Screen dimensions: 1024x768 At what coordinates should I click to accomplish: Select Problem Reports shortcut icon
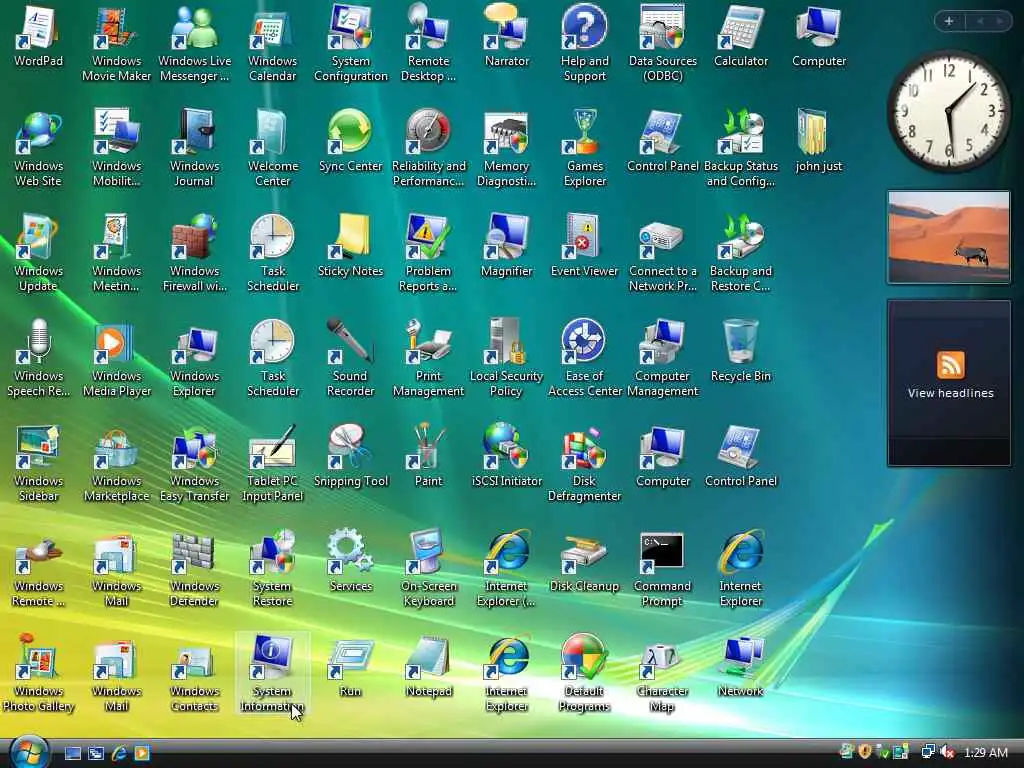pyautogui.click(x=428, y=253)
